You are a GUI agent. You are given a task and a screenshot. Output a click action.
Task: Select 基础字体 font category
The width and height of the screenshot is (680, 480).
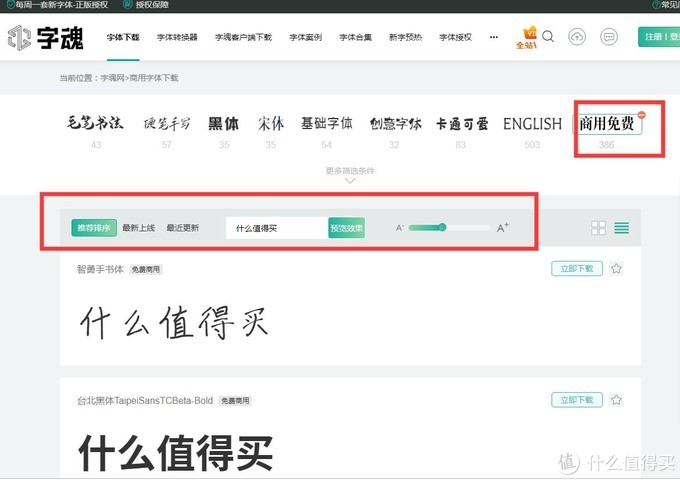[327, 124]
